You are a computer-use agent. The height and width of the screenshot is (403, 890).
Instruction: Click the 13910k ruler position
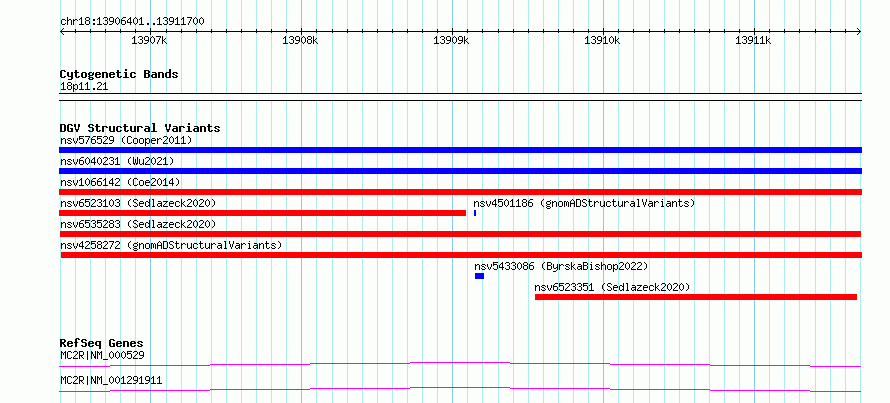point(602,40)
